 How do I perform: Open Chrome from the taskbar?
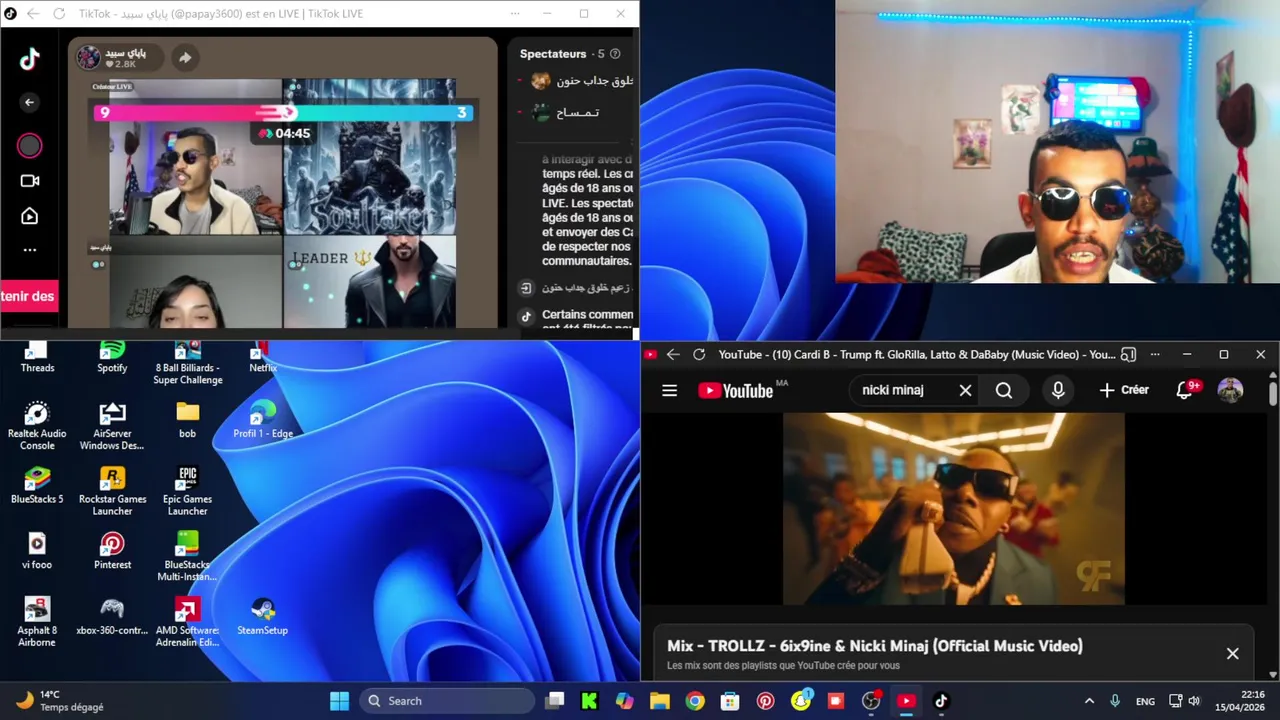[x=694, y=701]
